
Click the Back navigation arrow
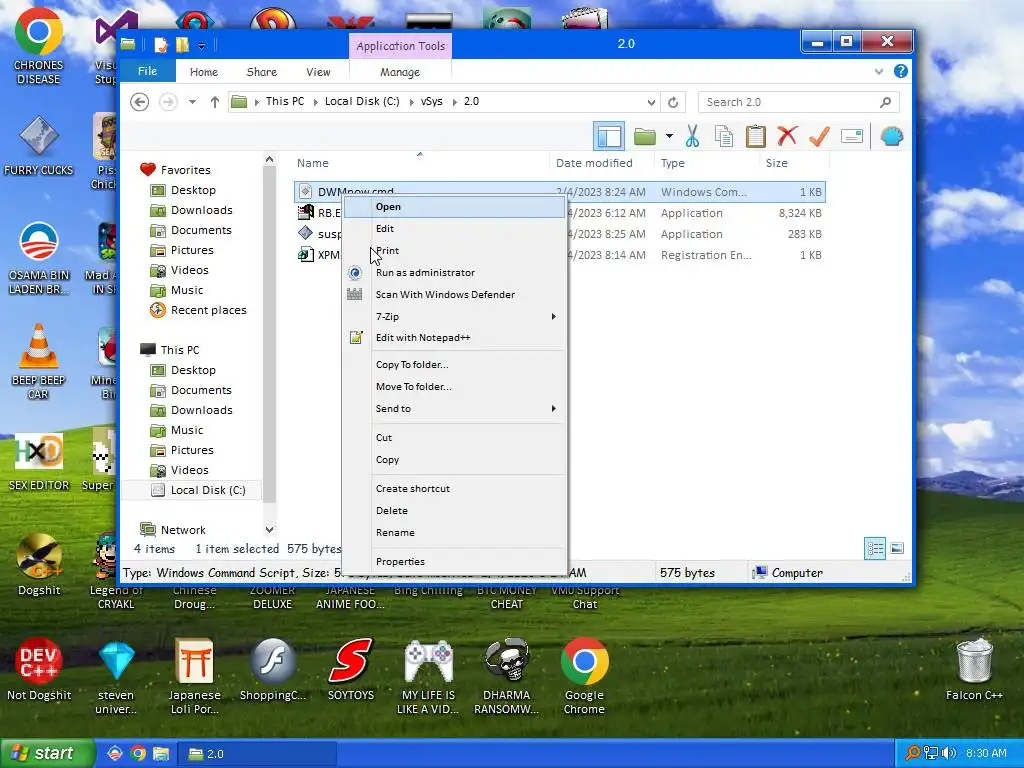point(139,102)
